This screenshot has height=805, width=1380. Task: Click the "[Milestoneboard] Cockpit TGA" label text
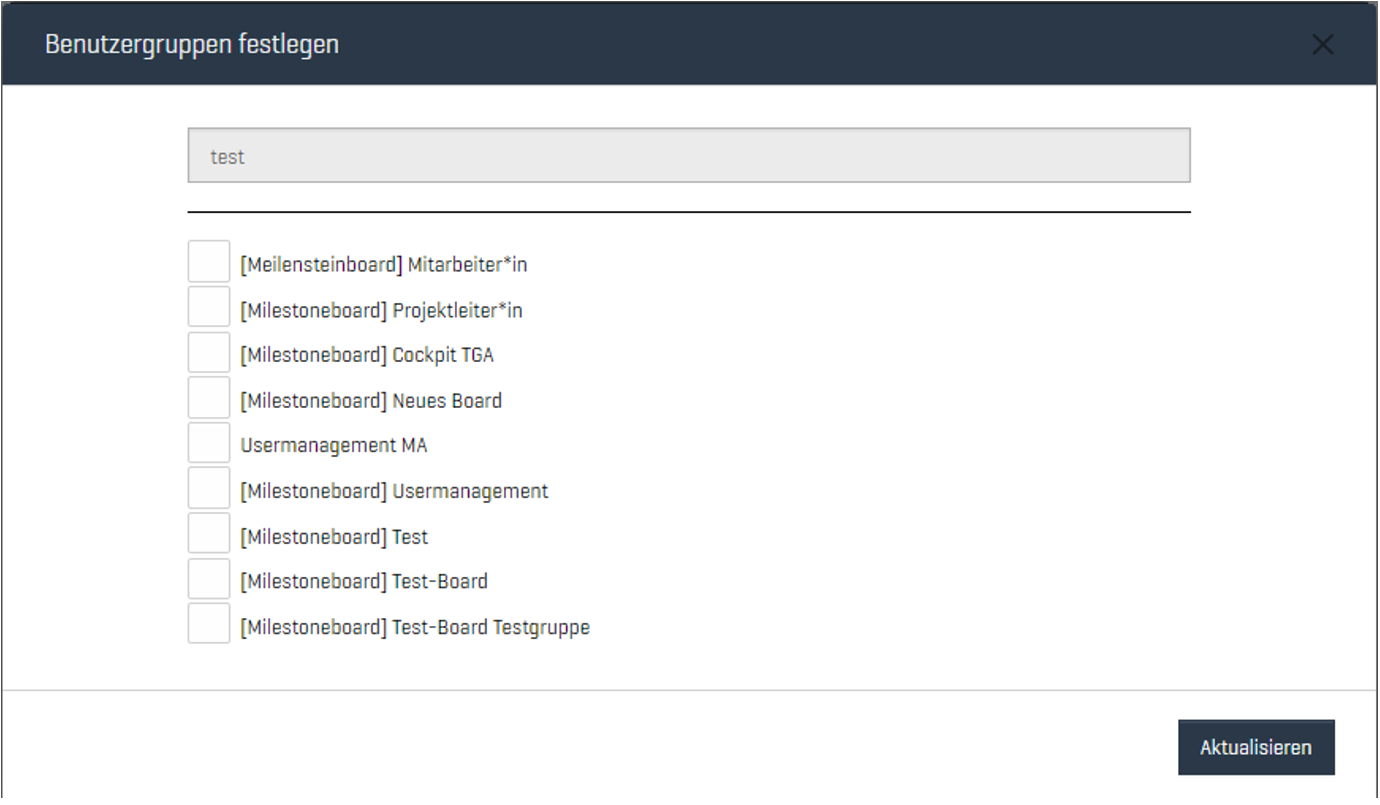point(367,355)
